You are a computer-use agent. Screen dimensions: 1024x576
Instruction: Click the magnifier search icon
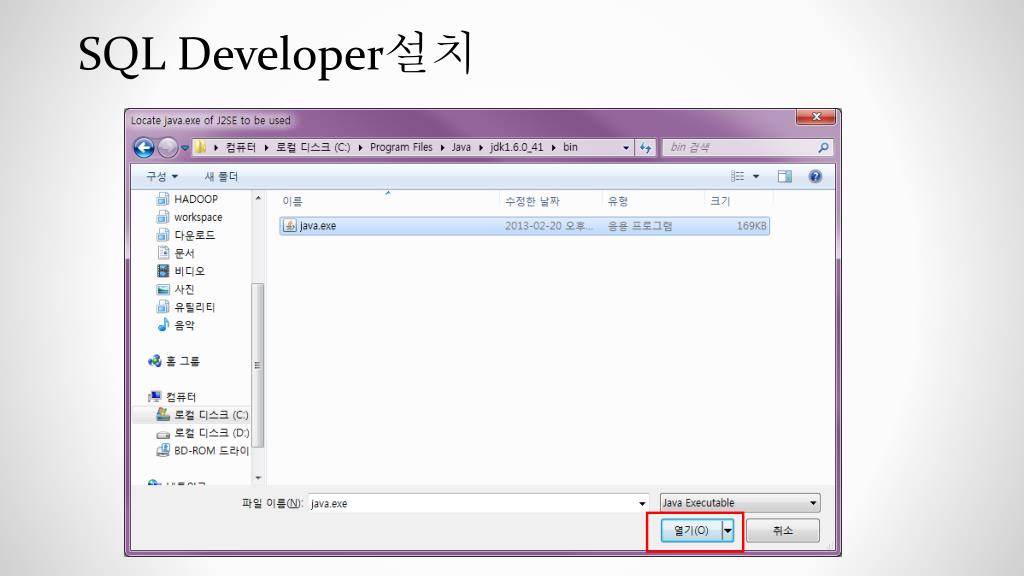824,148
